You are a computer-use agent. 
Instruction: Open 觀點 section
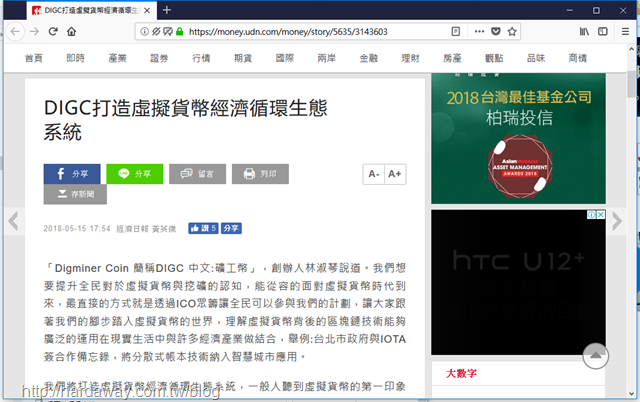tap(494, 58)
